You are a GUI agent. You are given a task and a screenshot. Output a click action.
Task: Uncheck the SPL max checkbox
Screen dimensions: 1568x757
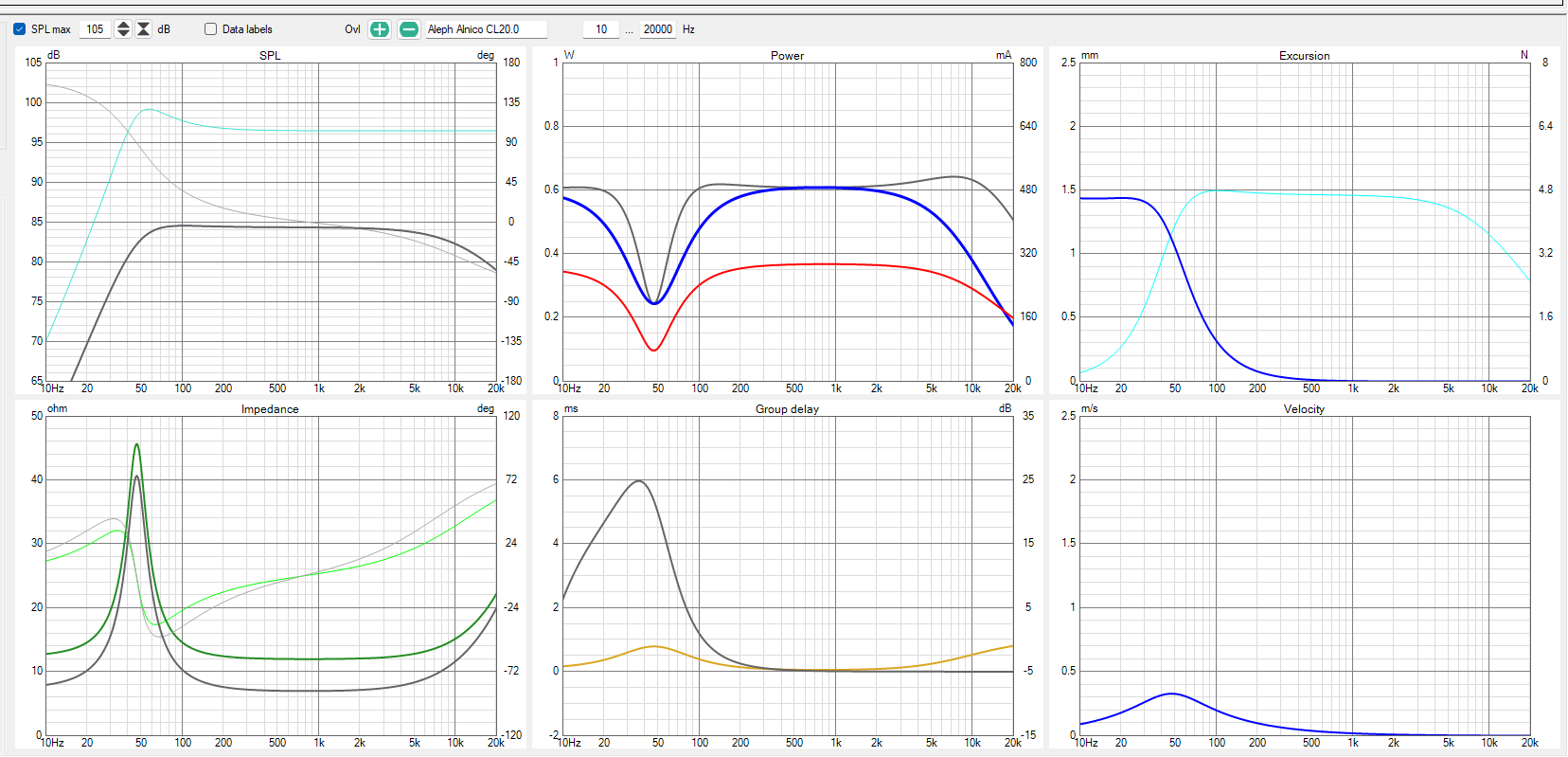(x=19, y=29)
